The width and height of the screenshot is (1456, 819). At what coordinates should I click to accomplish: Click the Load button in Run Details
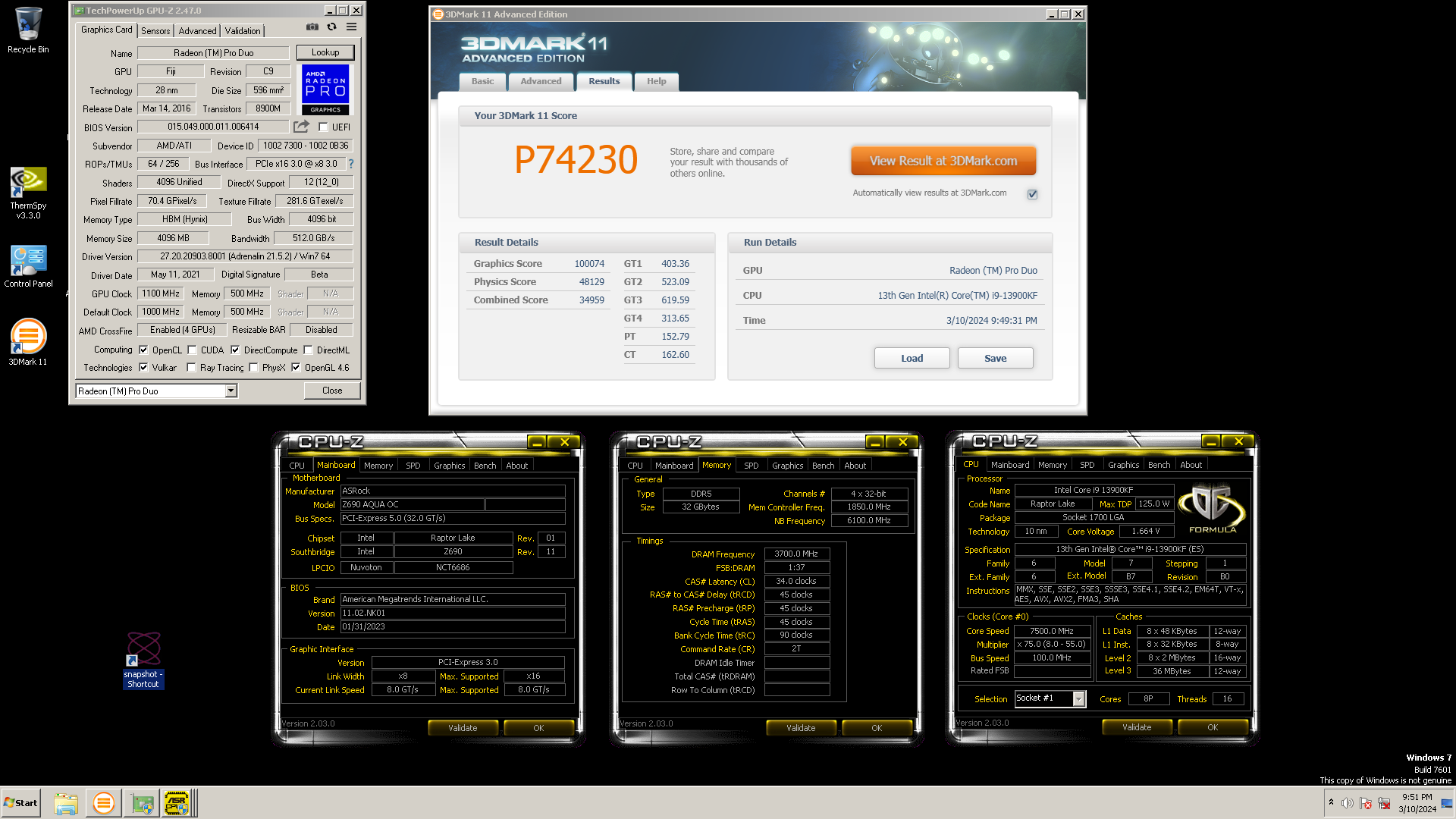(x=912, y=358)
